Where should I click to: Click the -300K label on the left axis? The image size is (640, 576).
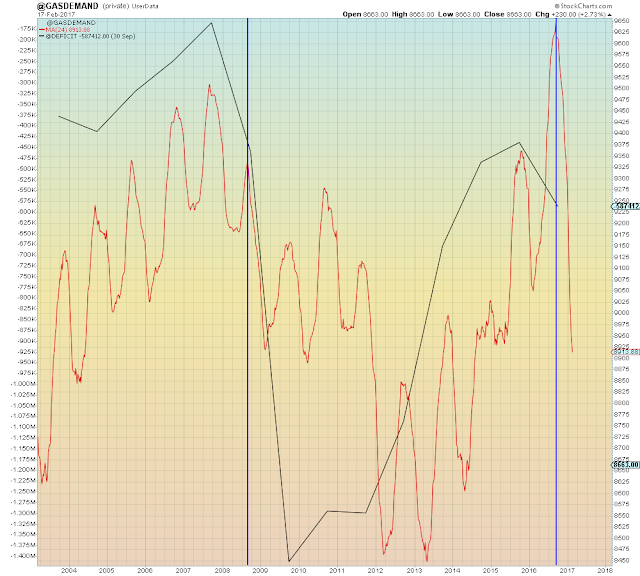pos(27,82)
